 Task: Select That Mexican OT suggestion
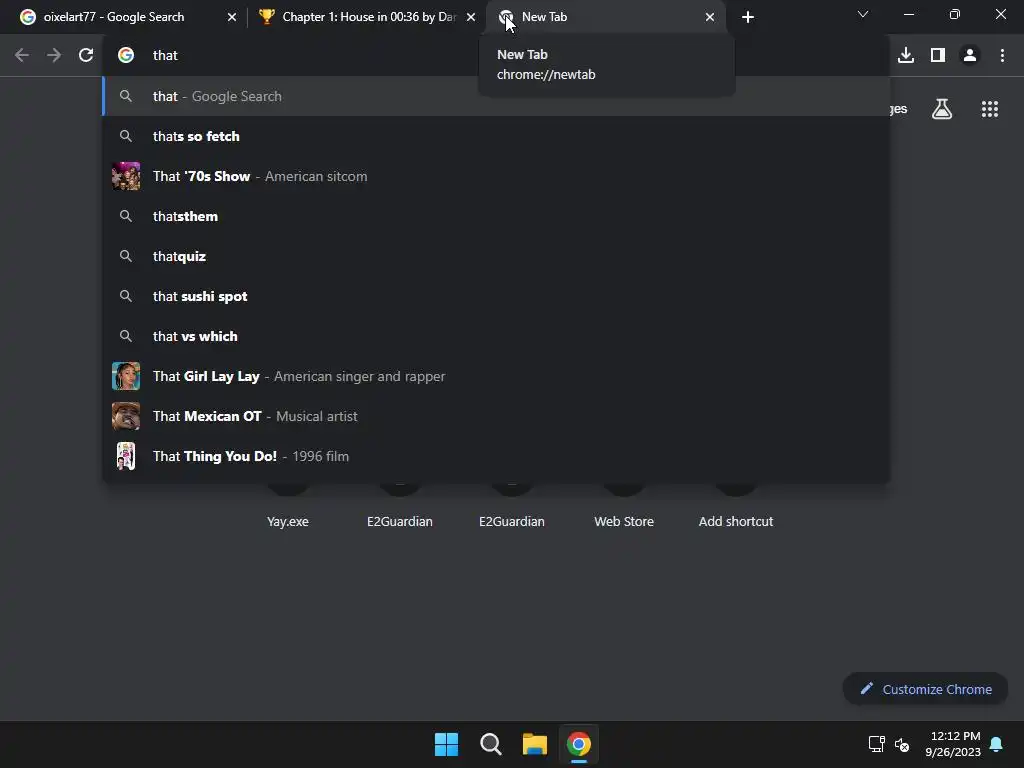click(496, 416)
